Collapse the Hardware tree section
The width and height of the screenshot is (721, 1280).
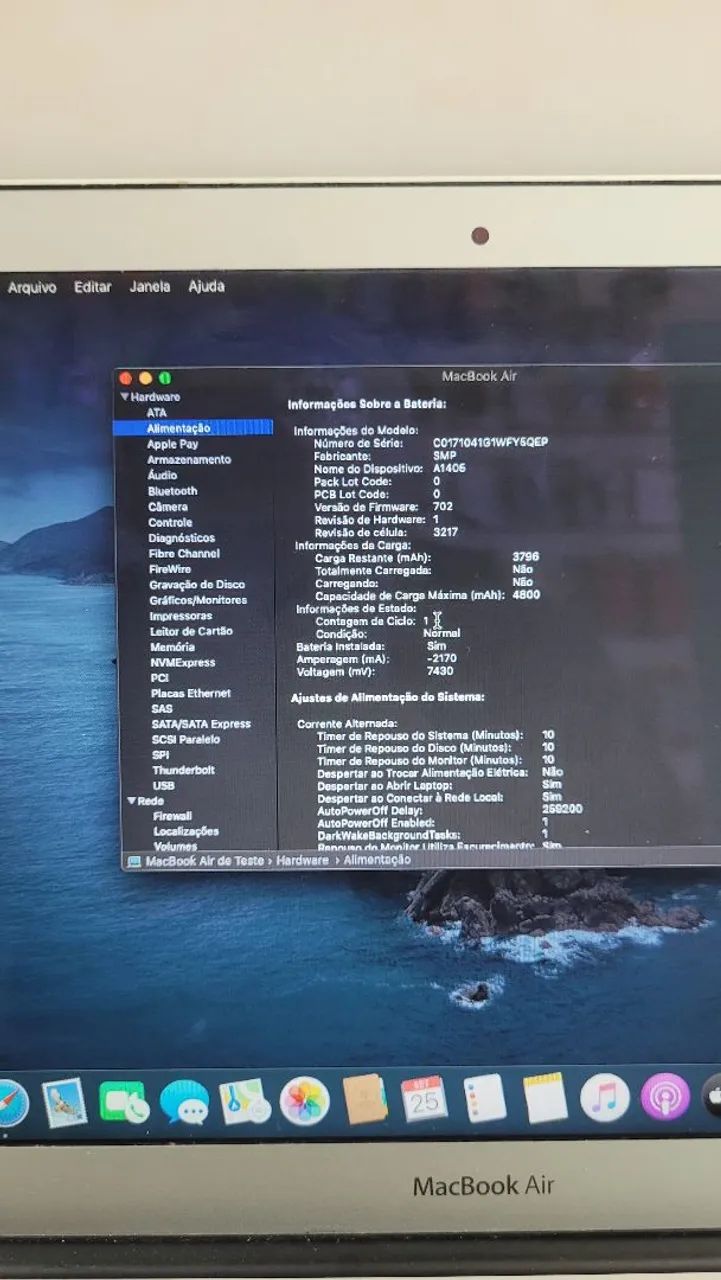pyautogui.click(x=125, y=397)
